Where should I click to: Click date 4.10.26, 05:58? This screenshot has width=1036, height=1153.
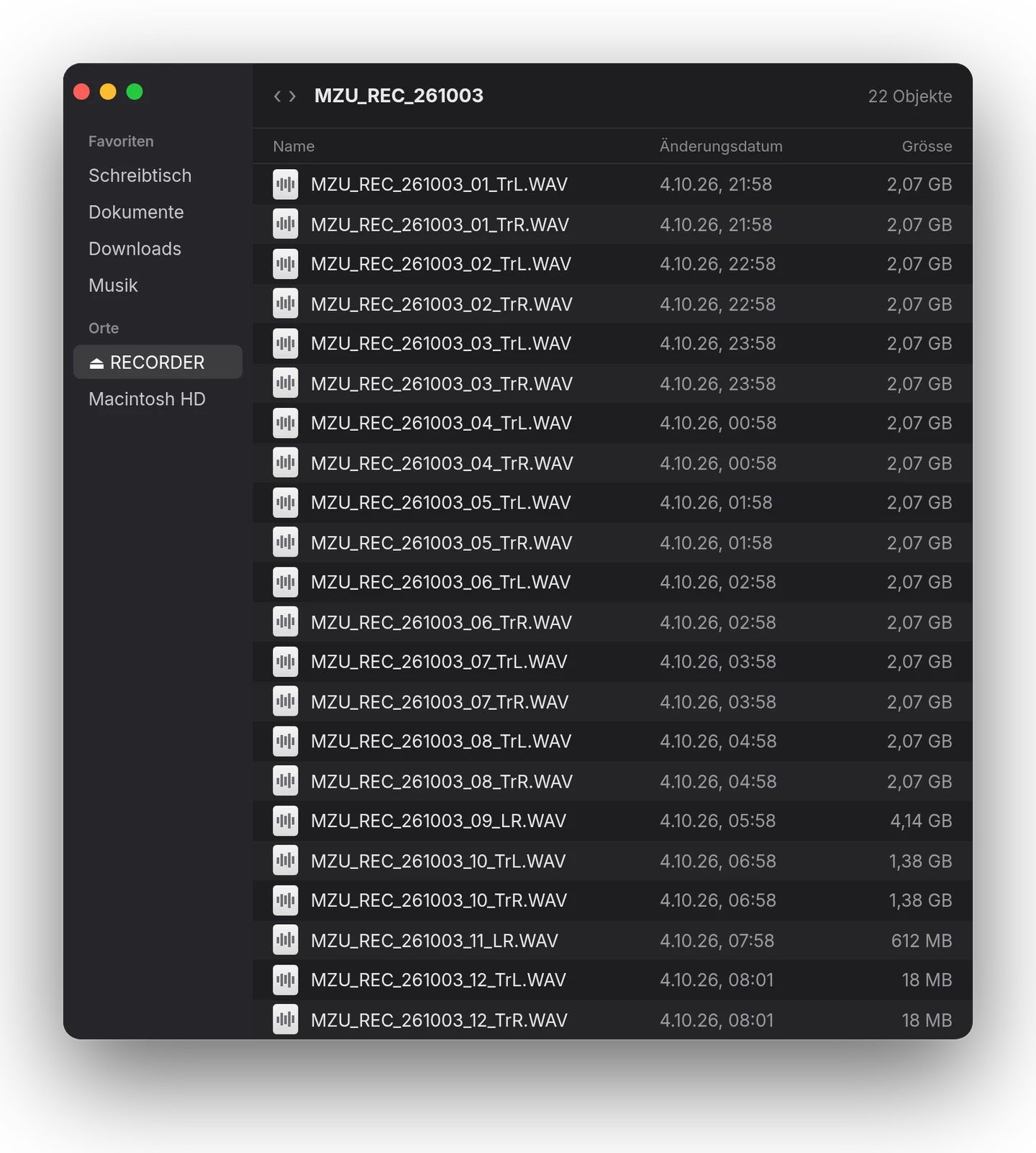(x=718, y=821)
